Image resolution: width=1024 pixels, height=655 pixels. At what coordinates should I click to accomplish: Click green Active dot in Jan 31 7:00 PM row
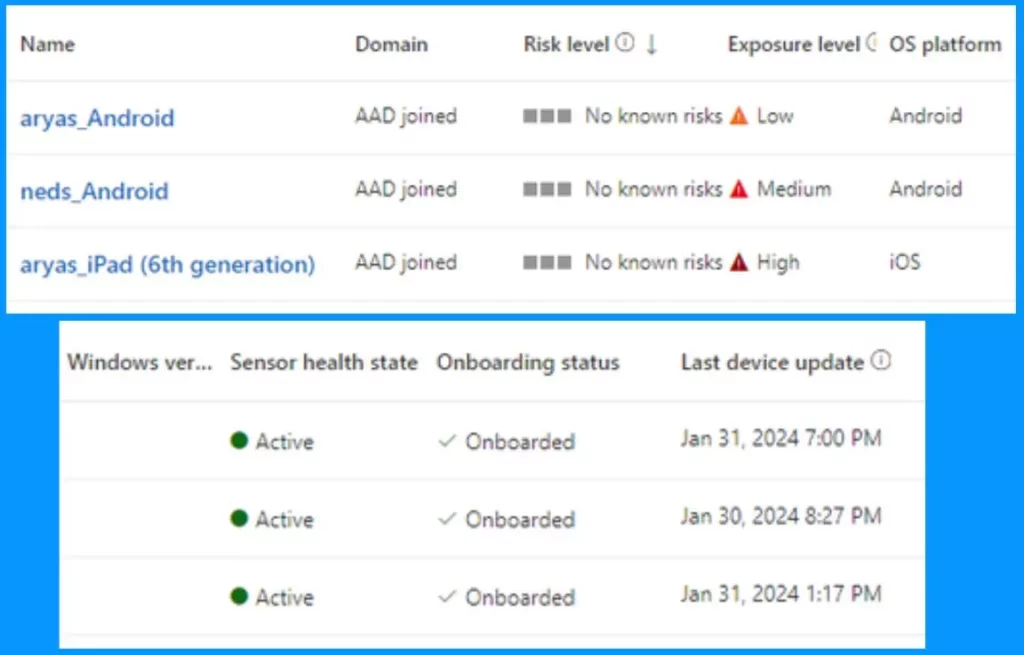click(x=239, y=441)
